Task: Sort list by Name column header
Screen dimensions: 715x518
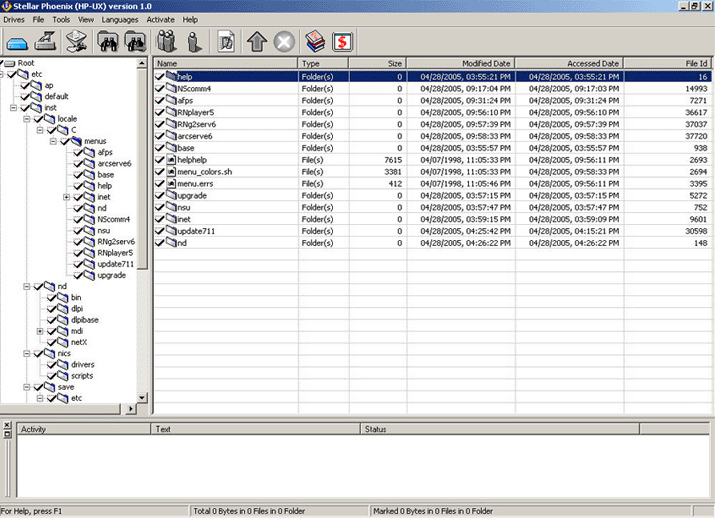Action: tap(226, 63)
